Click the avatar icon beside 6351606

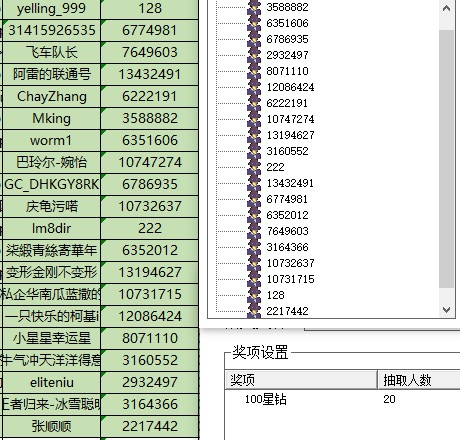coord(254,23)
